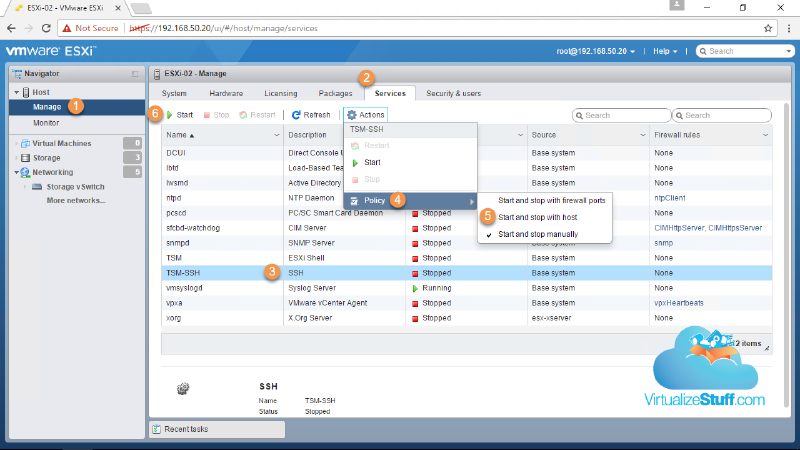Click the Refresh circular arrow icon
The height and width of the screenshot is (450, 800).
coord(296,115)
